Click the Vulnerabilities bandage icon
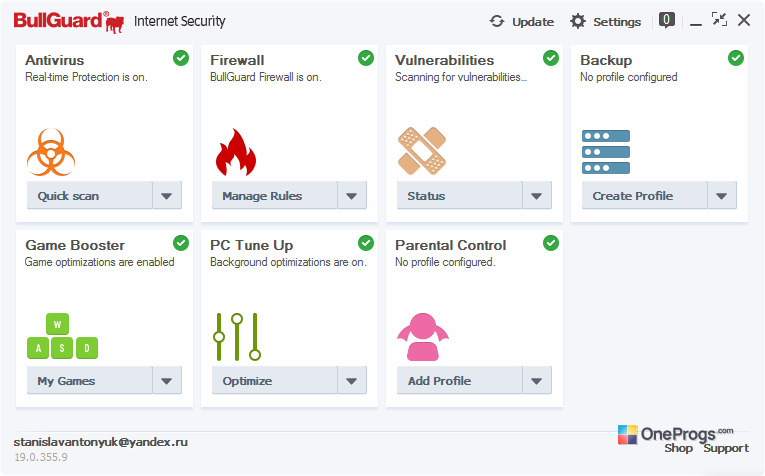765x476 pixels. tap(422, 151)
